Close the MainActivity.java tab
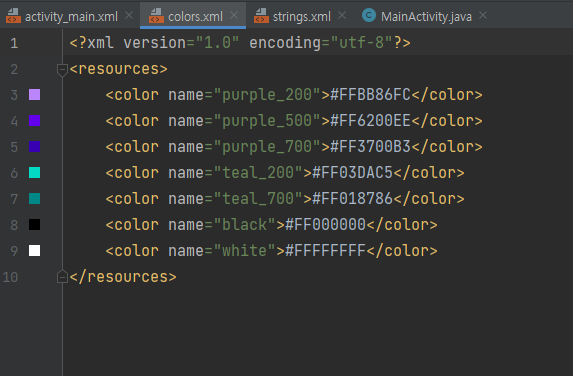 (483, 16)
